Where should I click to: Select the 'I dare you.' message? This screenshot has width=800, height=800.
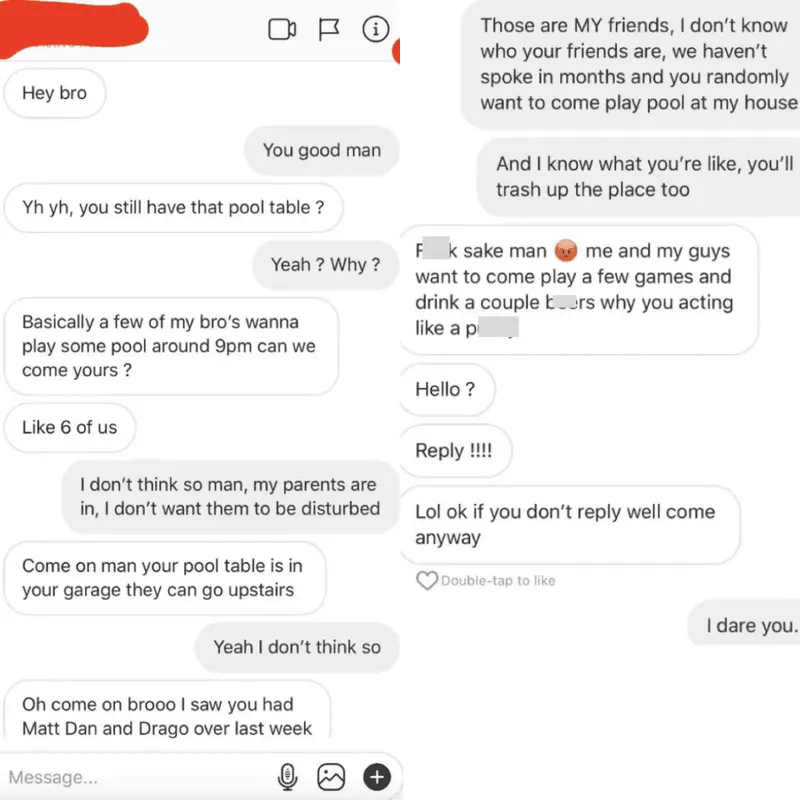(745, 625)
